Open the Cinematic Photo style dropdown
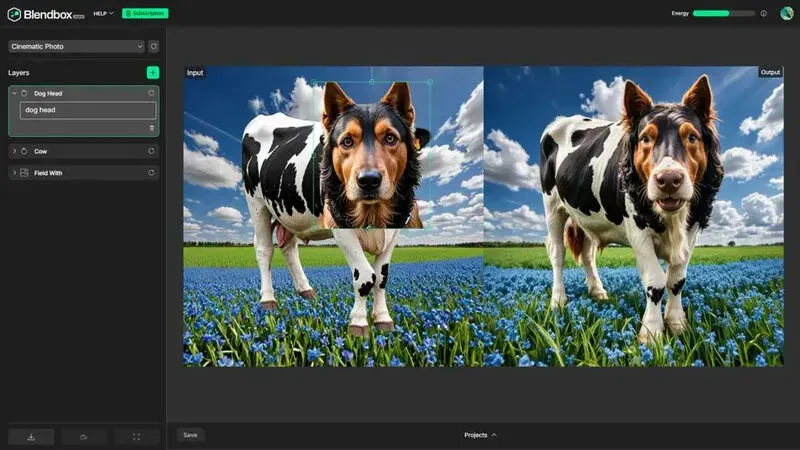Image resolution: width=800 pixels, height=450 pixels. coord(76,46)
